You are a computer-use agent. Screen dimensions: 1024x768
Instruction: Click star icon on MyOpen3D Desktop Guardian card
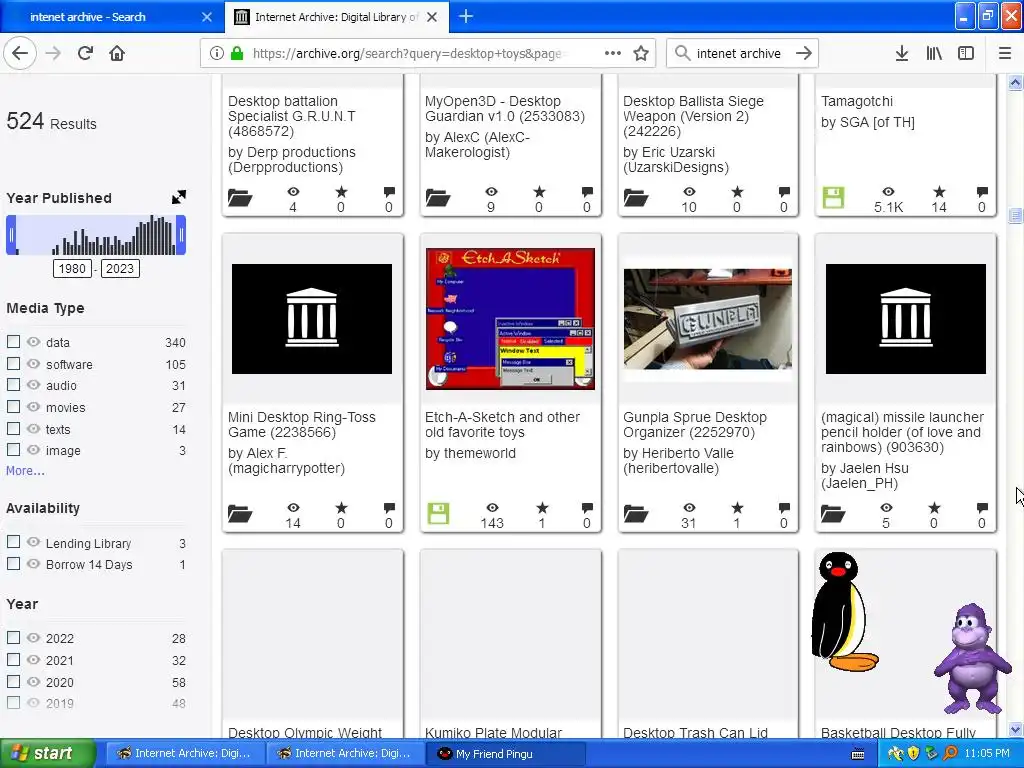coord(539,191)
